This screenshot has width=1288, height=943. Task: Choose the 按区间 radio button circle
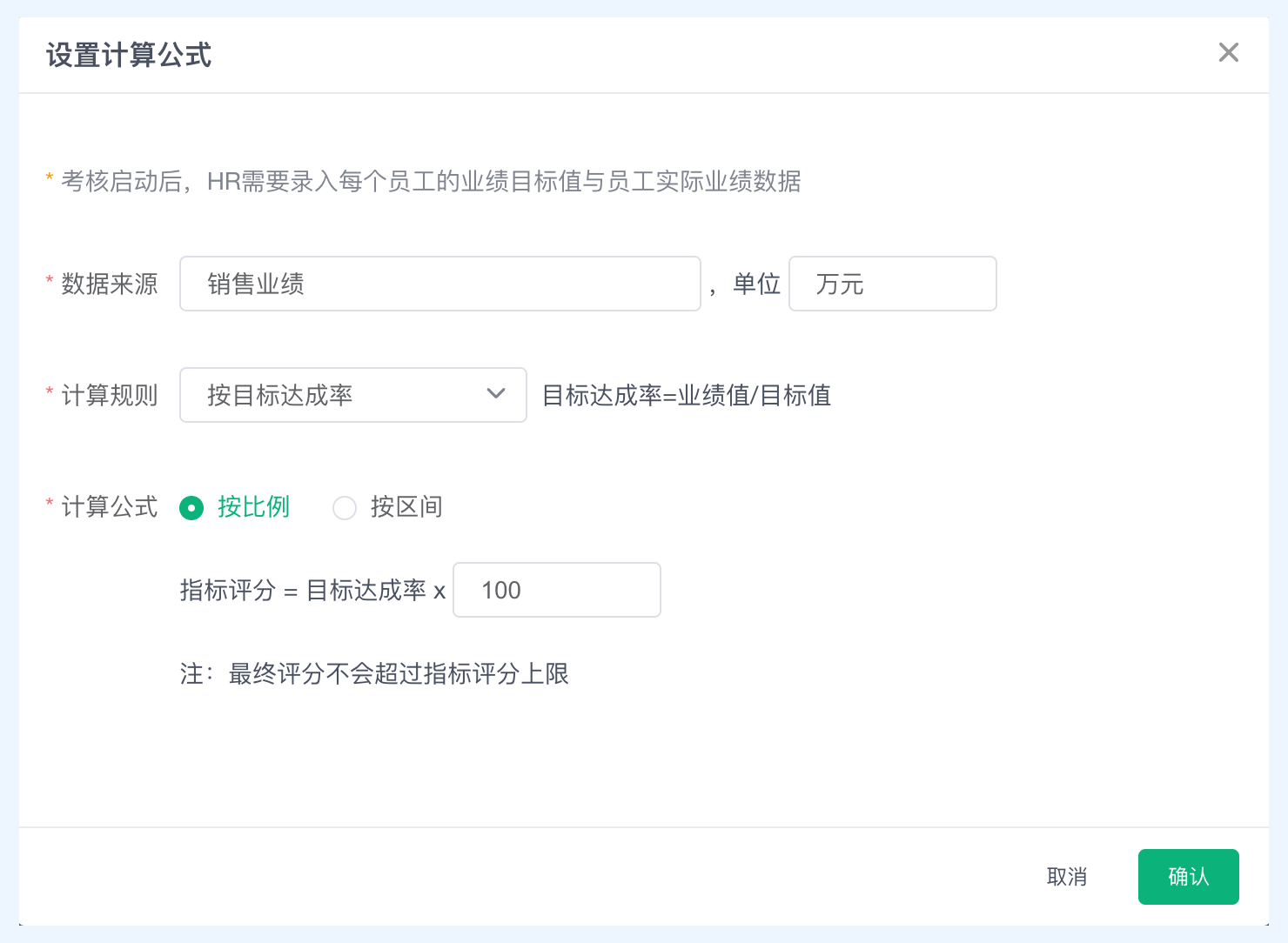click(345, 508)
